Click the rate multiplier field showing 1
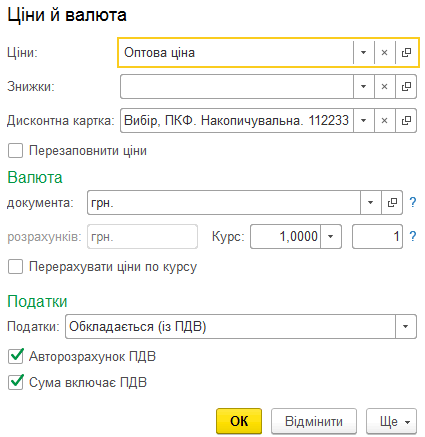Image resolution: width=425 pixels, height=437 pixels. pos(377,237)
